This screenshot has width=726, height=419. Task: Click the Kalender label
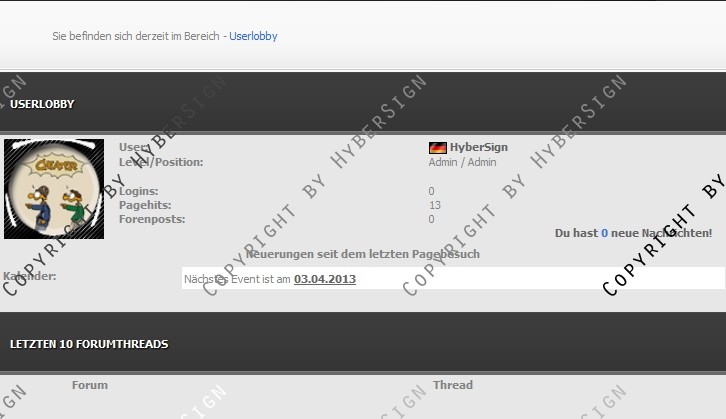(x=30, y=276)
